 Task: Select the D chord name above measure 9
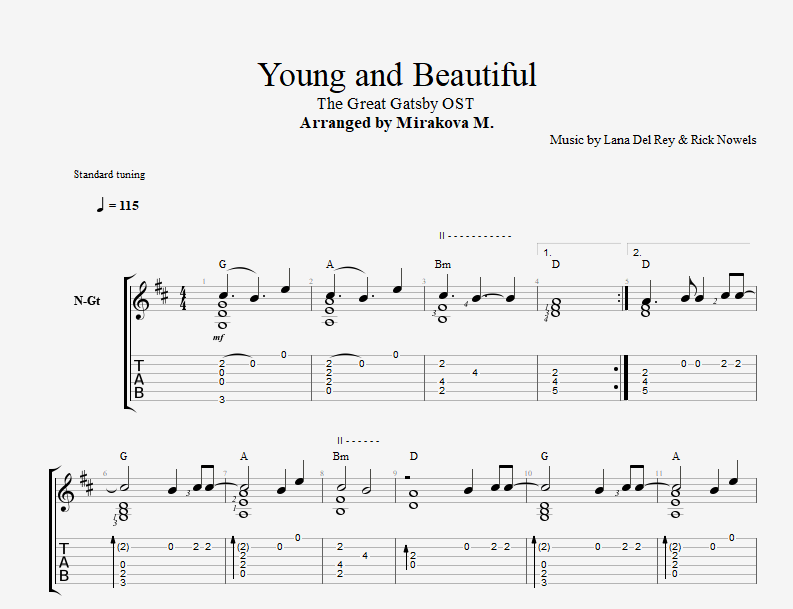[414, 456]
